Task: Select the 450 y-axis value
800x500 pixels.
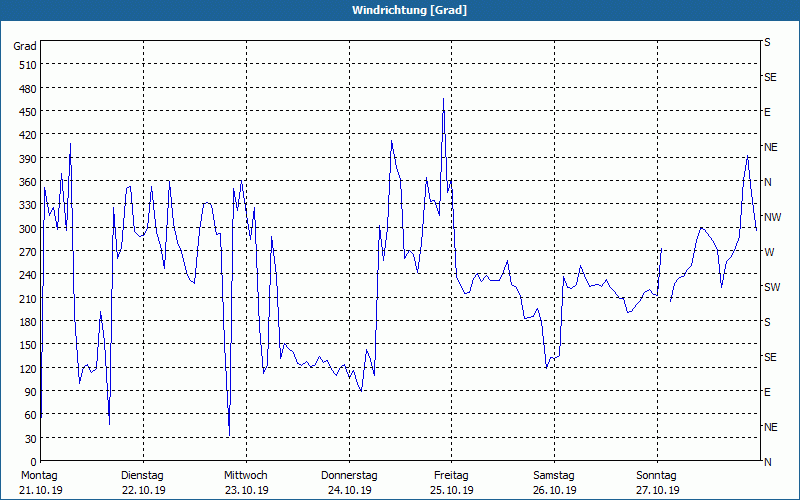Action: click(28, 112)
